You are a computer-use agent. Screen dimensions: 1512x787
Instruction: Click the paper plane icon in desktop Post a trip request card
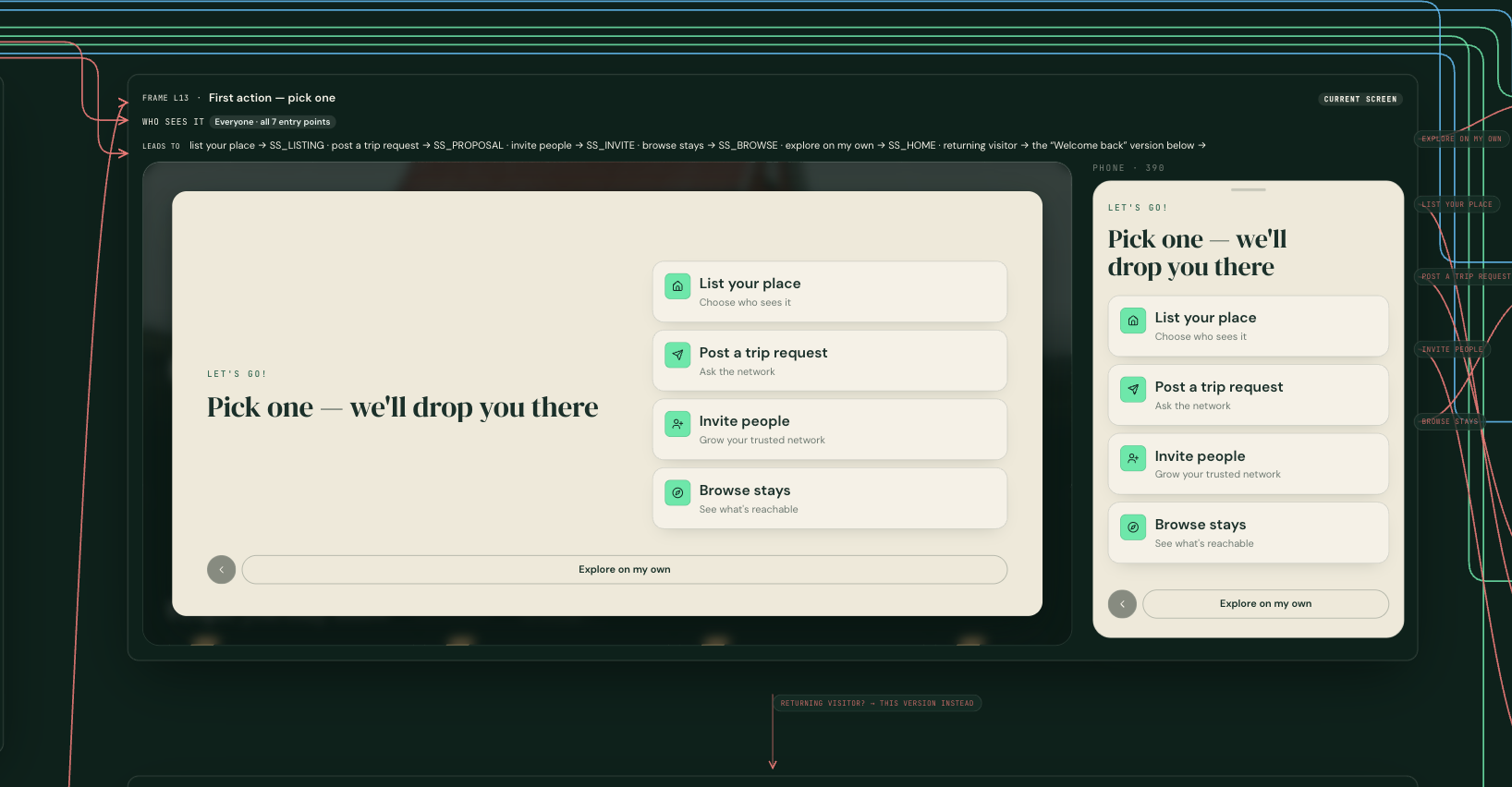(x=677, y=356)
